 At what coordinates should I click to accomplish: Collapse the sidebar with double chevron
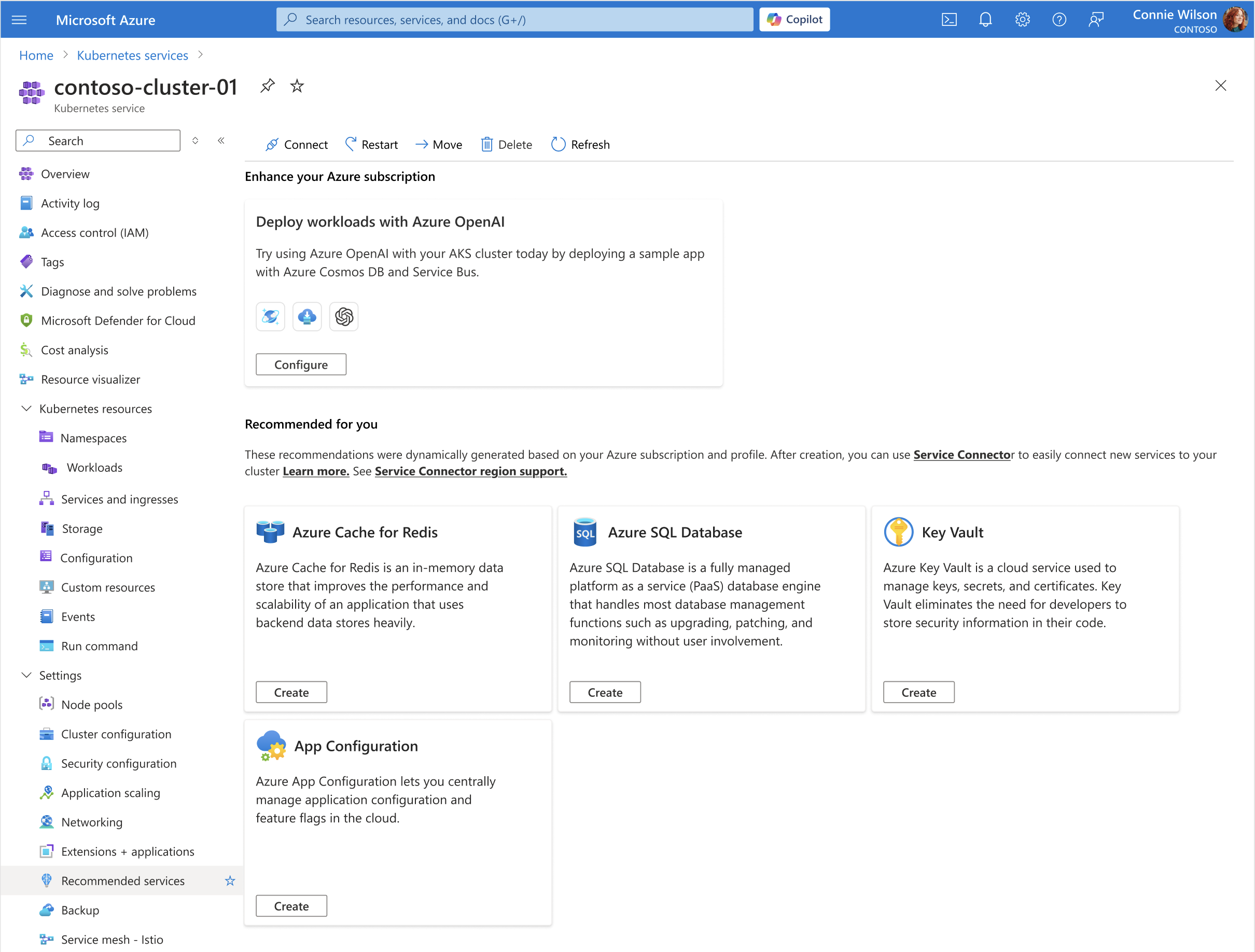221,141
